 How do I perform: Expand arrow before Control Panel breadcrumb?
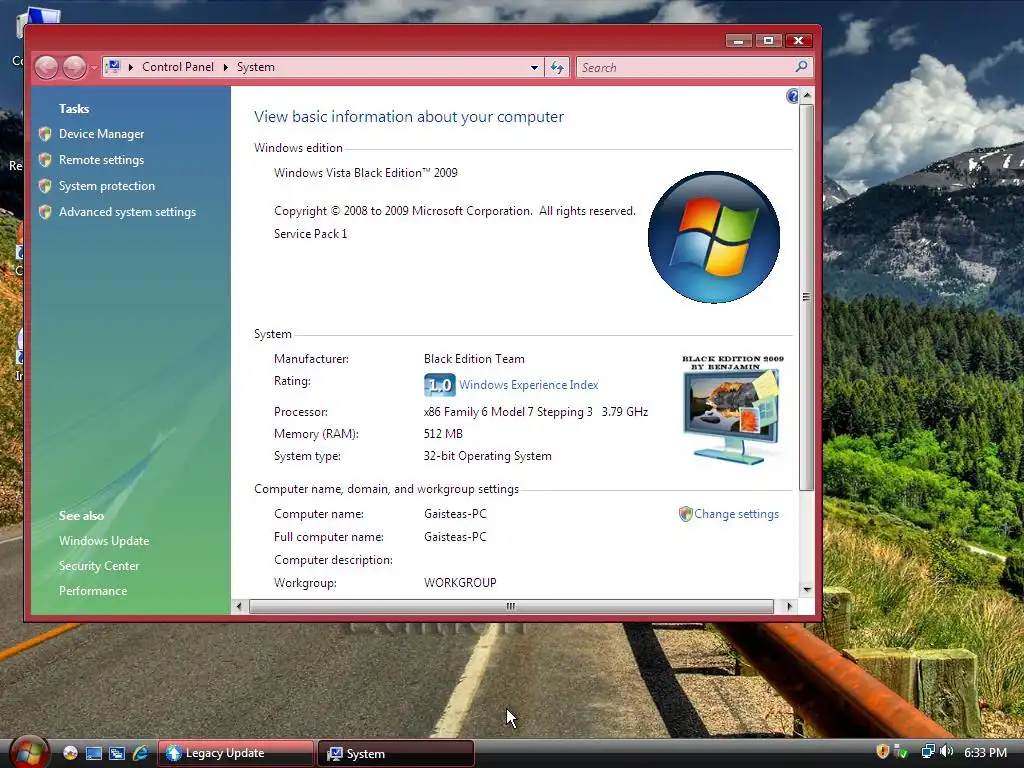point(131,67)
